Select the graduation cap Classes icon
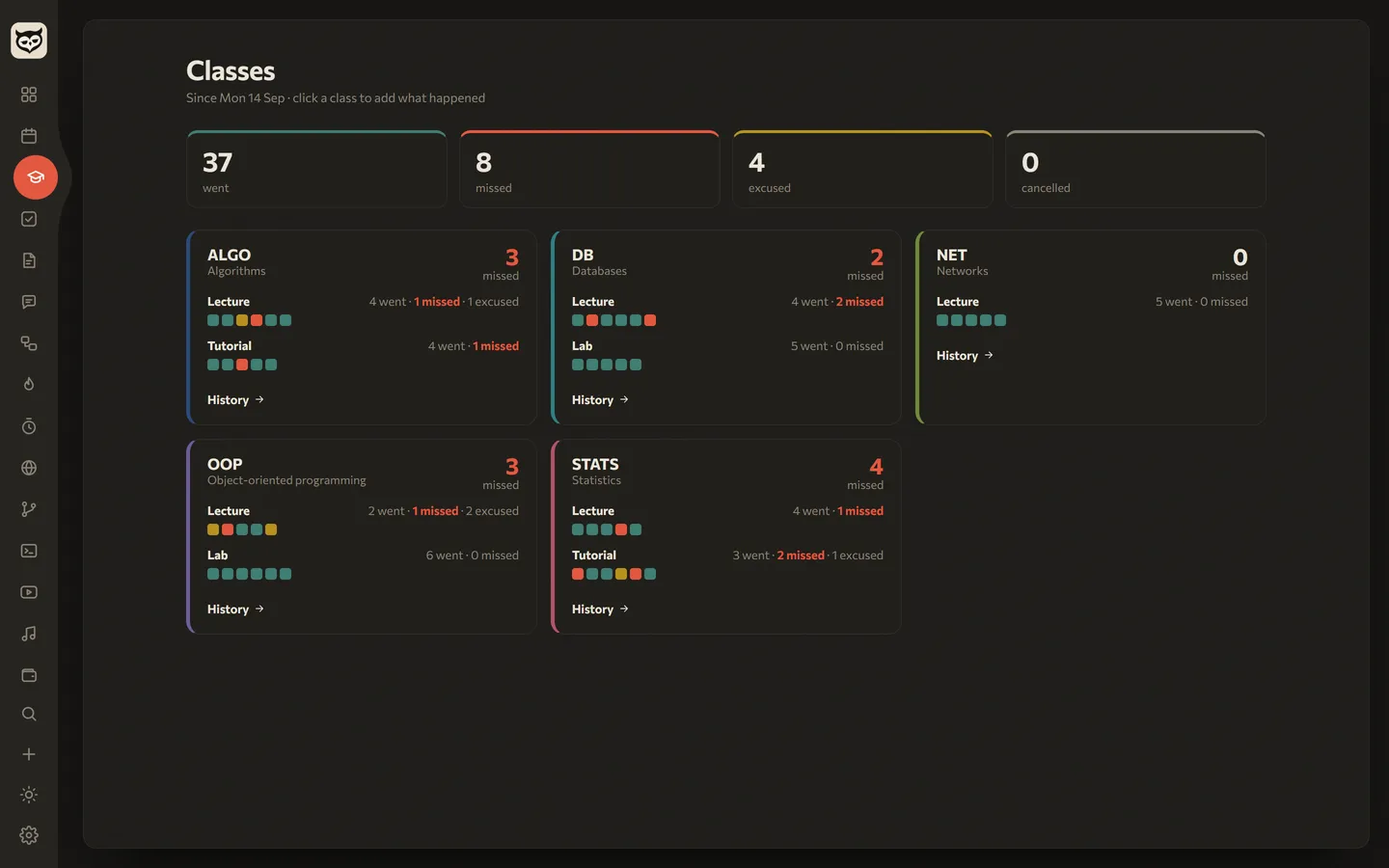This screenshot has width=1389, height=868. tap(36, 177)
